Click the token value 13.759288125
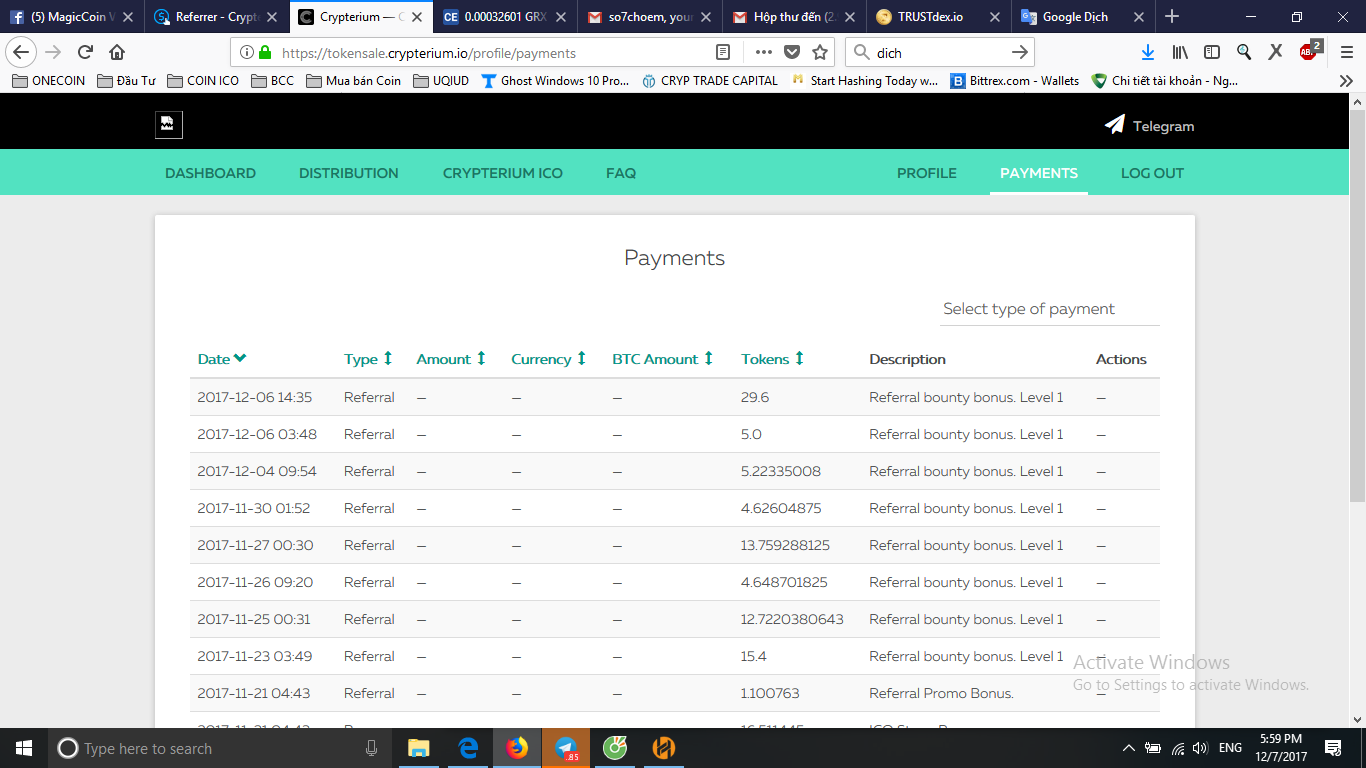 coord(785,545)
